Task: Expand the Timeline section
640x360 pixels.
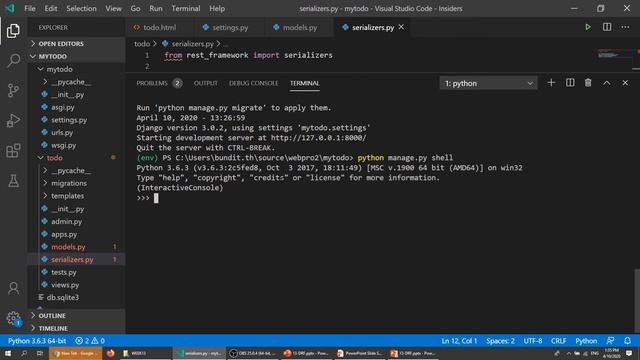Action: tap(76, 328)
